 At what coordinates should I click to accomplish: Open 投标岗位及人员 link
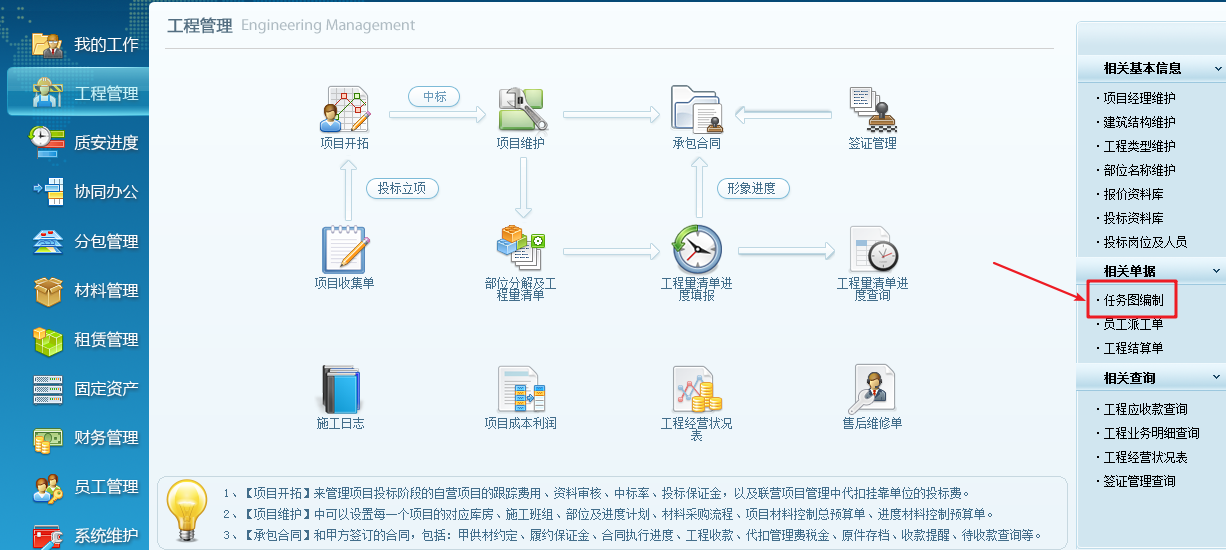1145,242
